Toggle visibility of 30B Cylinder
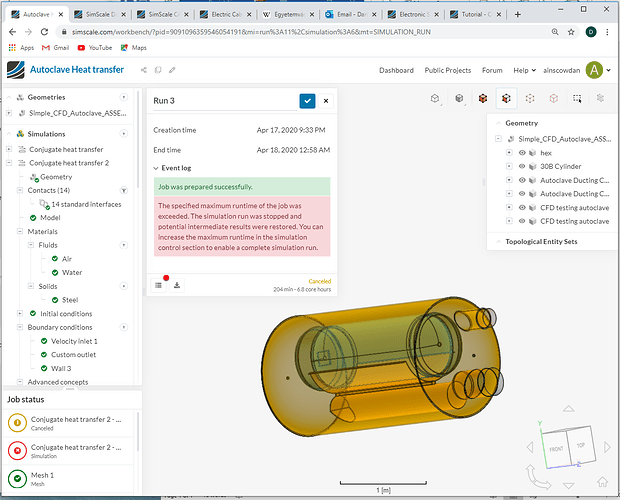Viewport: 620px width, 500px height. [521, 166]
